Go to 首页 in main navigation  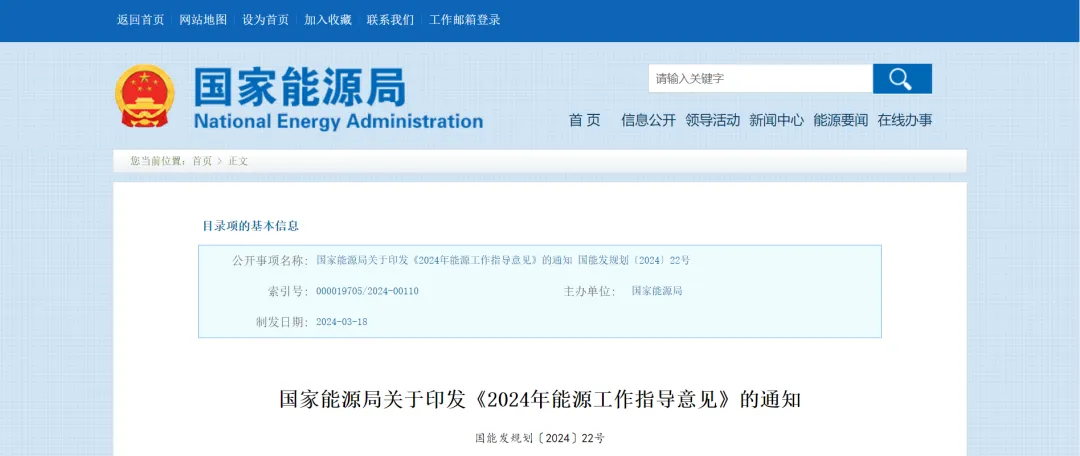click(x=585, y=120)
